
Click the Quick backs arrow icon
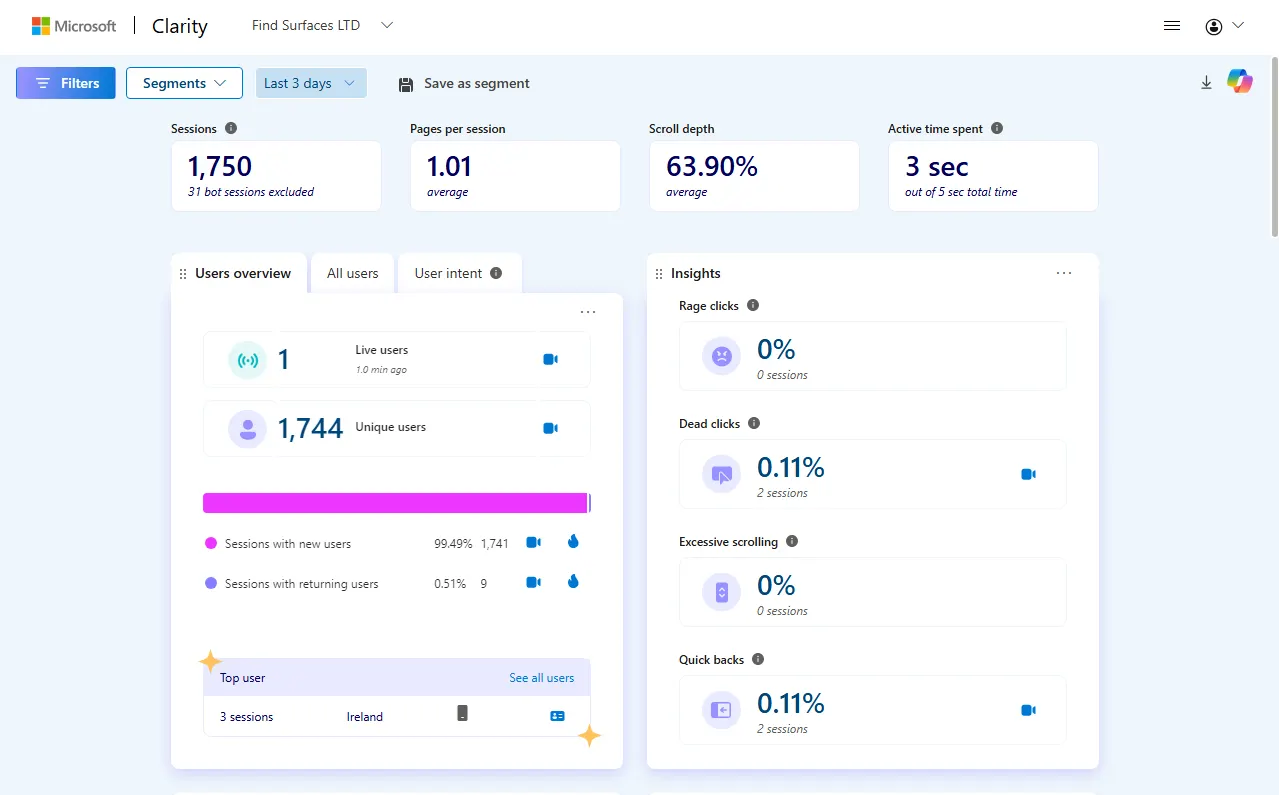(721, 710)
